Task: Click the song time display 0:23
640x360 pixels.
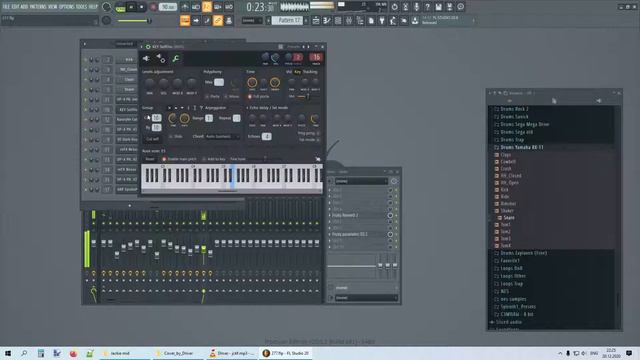Action: pyautogui.click(x=260, y=7)
